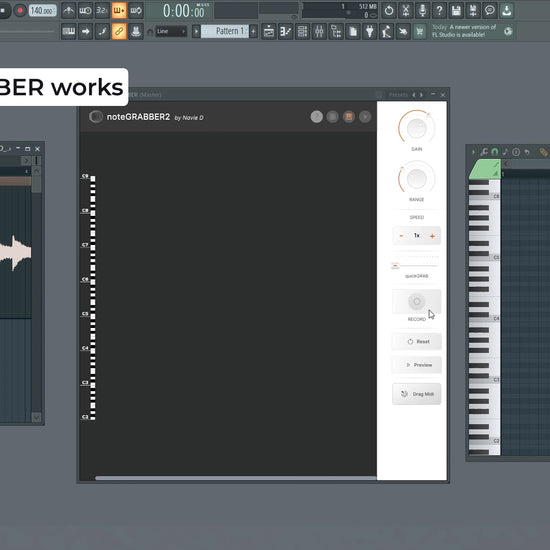Click the newer version available news message
The width and height of the screenshot is (550, 550).
(464, 31)
